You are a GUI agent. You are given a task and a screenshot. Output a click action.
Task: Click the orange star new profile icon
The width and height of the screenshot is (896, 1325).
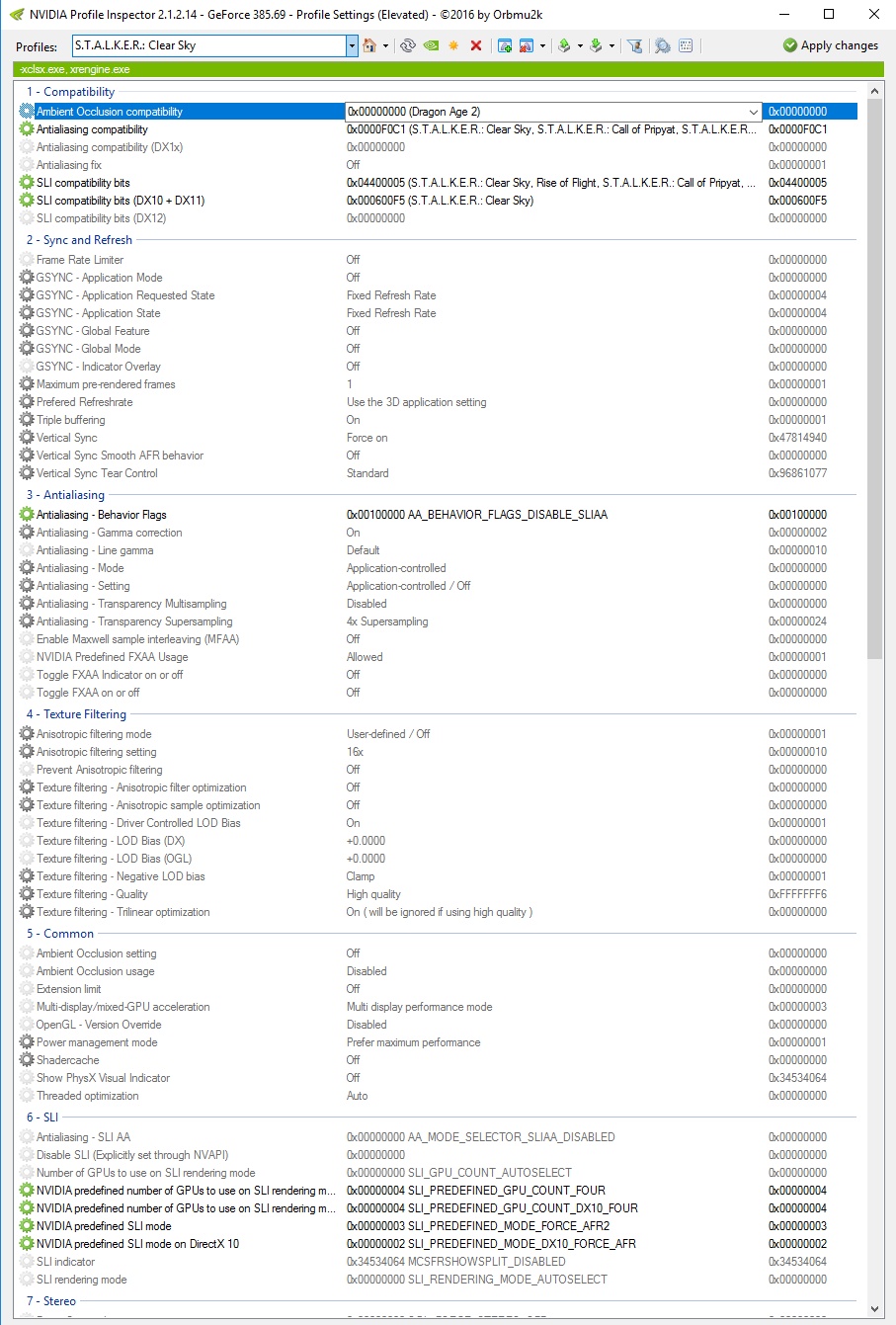coord(453,45)
